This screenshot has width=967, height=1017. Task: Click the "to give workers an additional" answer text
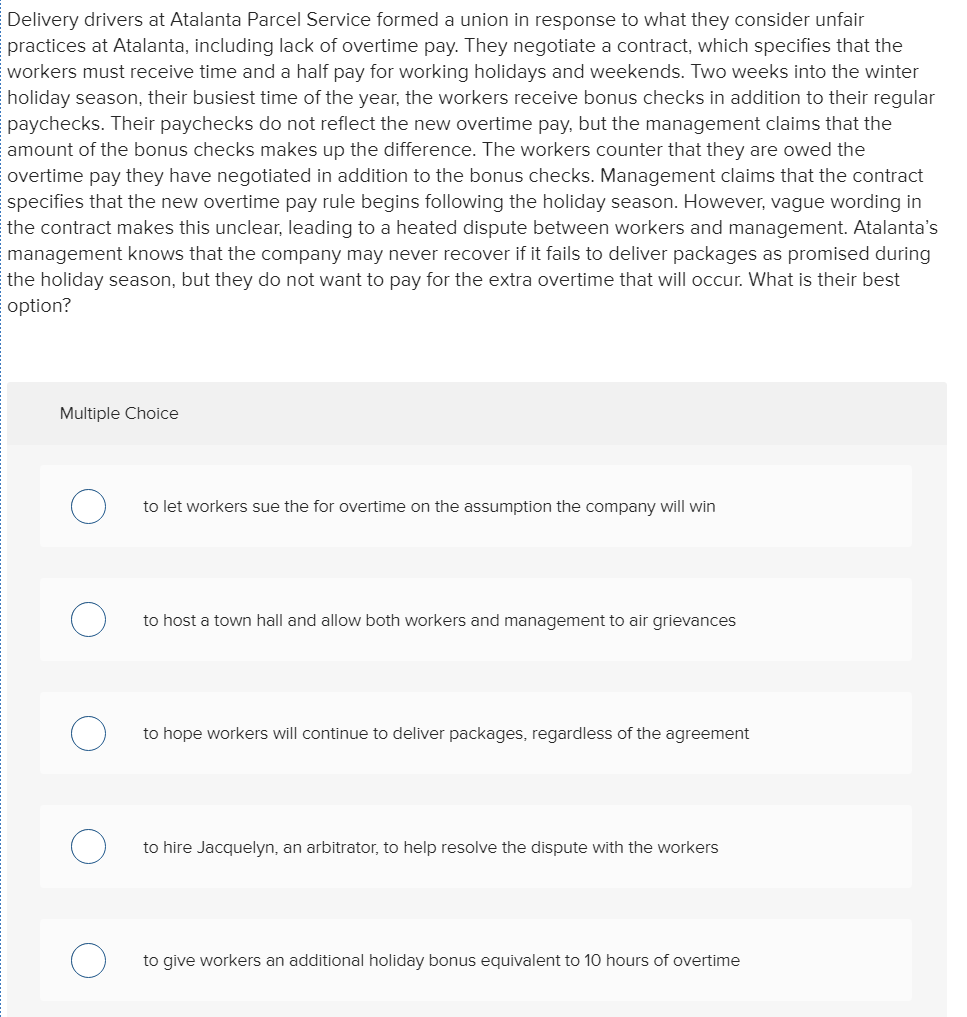(441, 960)
